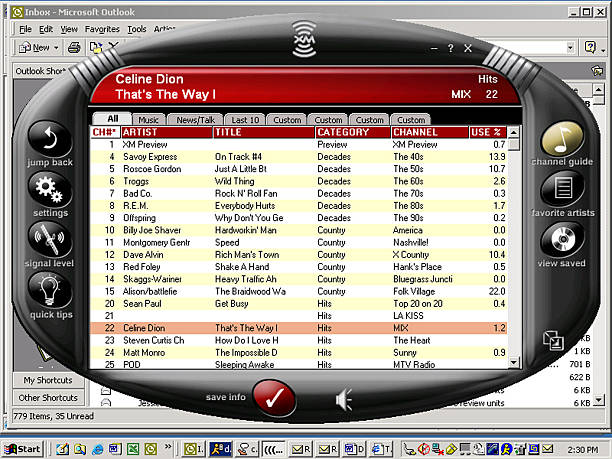Select channel 21 LA KISS row
The image size is (612, 459).
(x=299, y=316)
